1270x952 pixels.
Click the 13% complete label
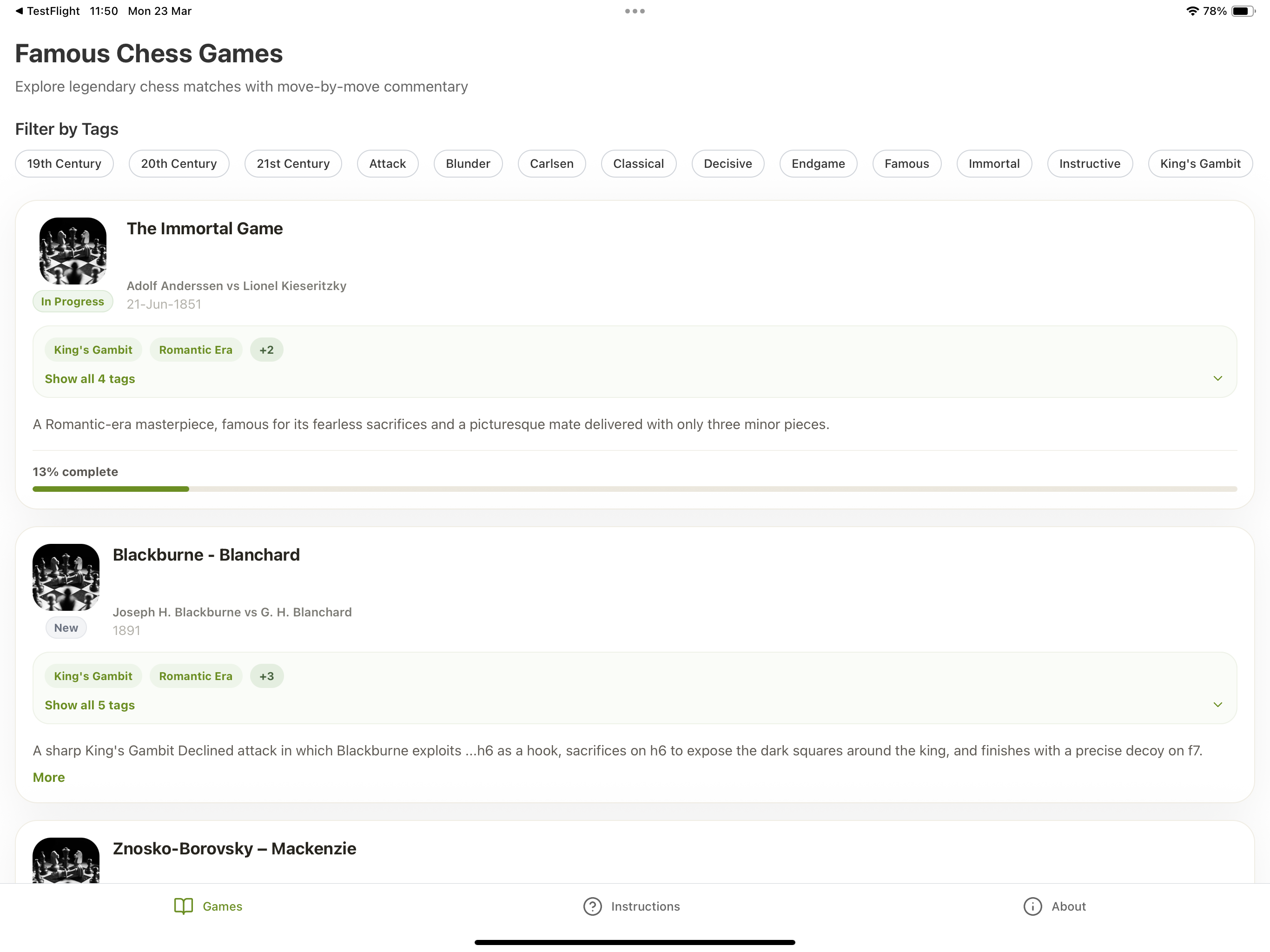75,471
